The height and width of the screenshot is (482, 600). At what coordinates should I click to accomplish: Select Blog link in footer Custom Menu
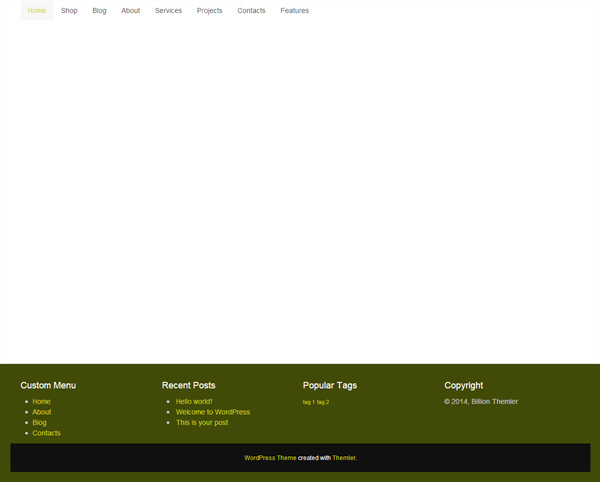click(39, 422)
